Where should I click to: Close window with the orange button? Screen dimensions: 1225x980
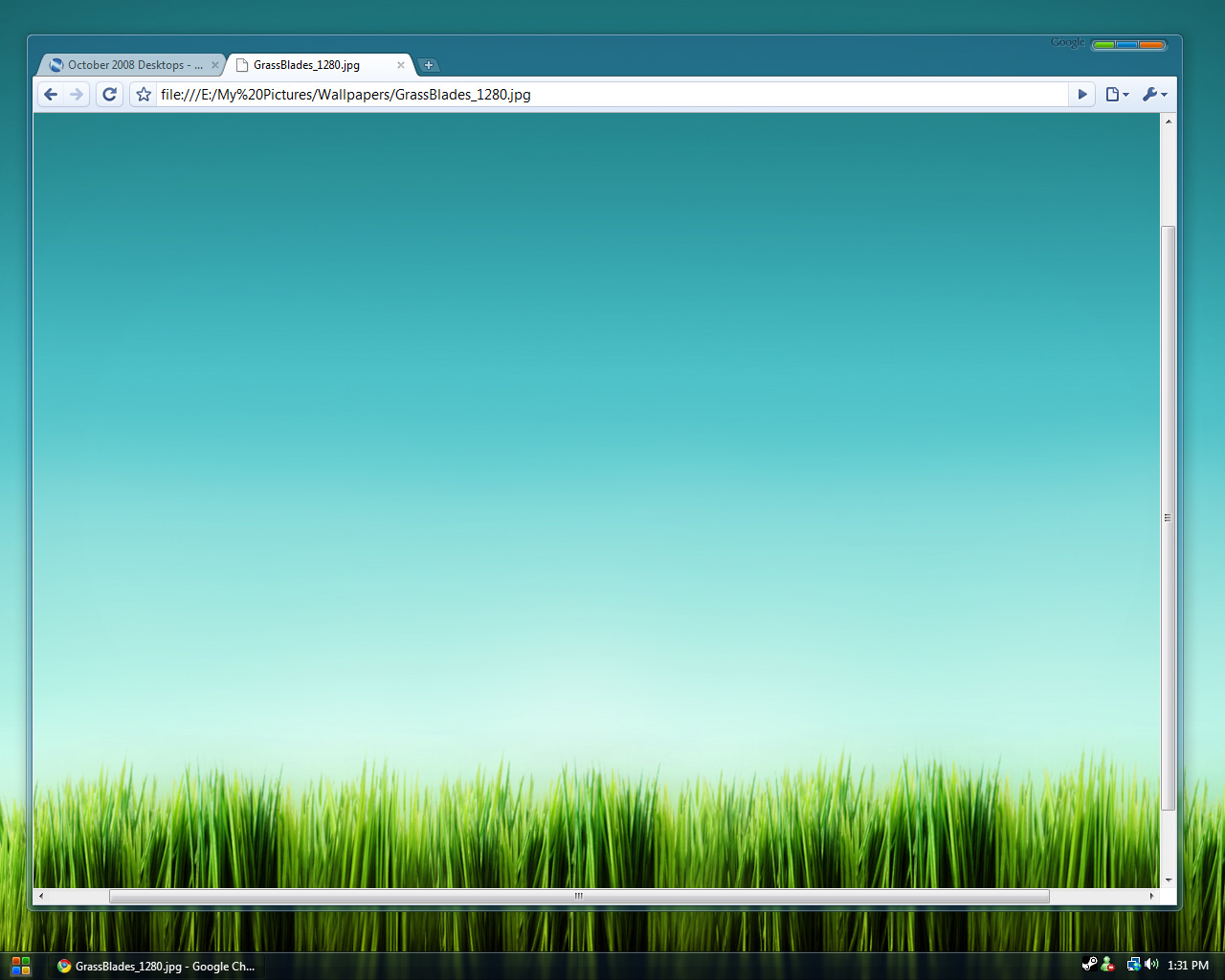(x=1151, y=45)
